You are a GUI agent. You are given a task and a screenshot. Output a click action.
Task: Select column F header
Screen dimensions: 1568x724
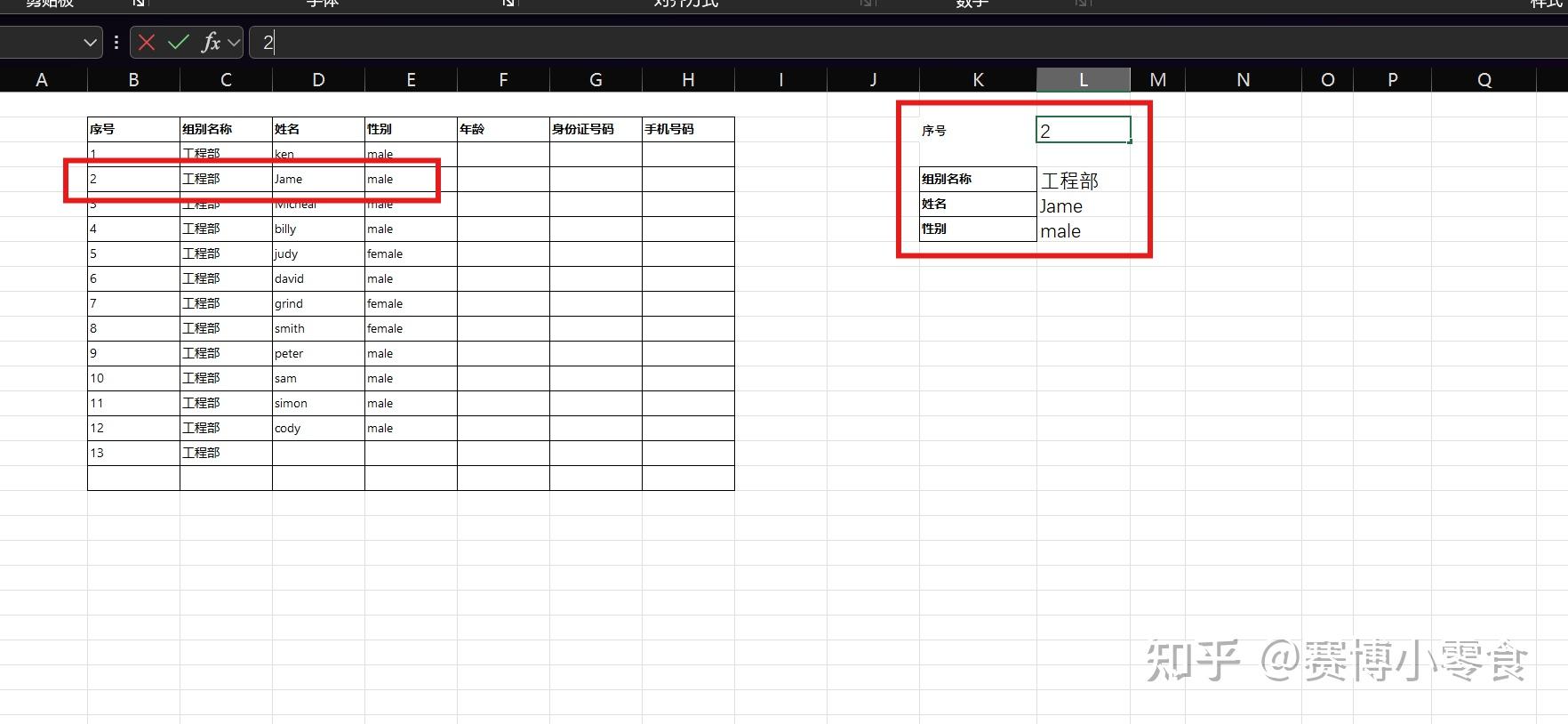[503, 80]
